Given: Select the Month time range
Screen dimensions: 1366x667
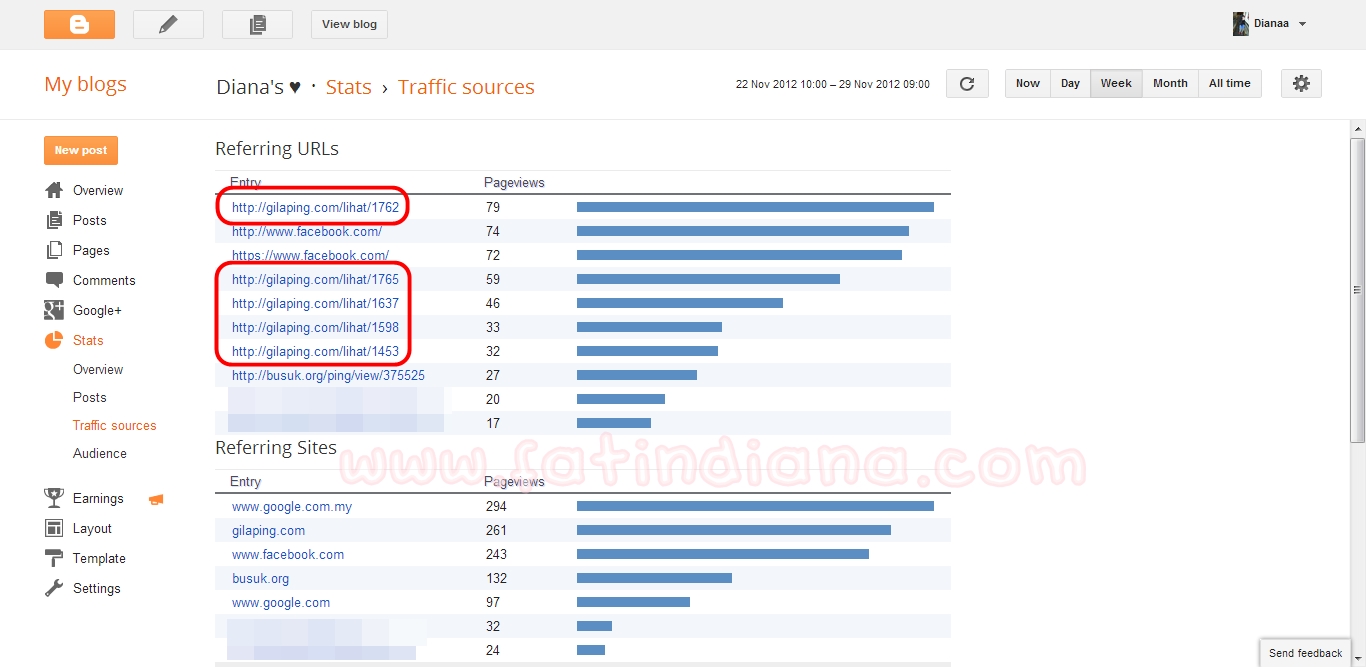Looking at the screenshot, I should (x=1170, y=84).
